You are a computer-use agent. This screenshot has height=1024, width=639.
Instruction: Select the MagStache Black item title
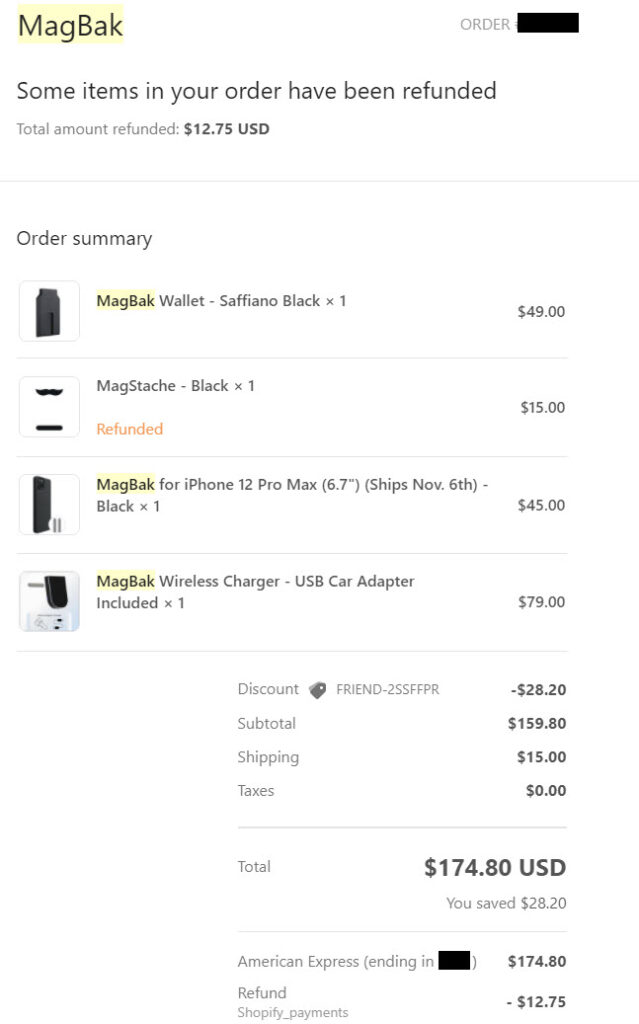click(x=175, y=385)
